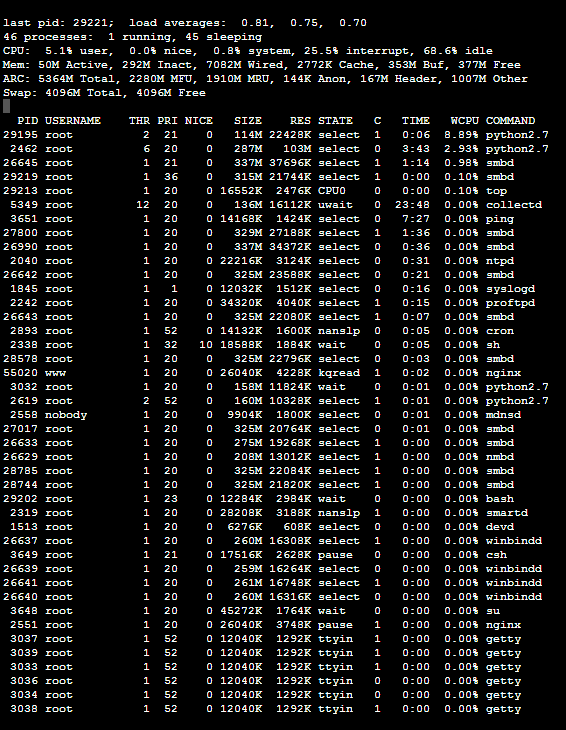
Task: Click the 'uwait' state entry
Action: pos(335,205)
